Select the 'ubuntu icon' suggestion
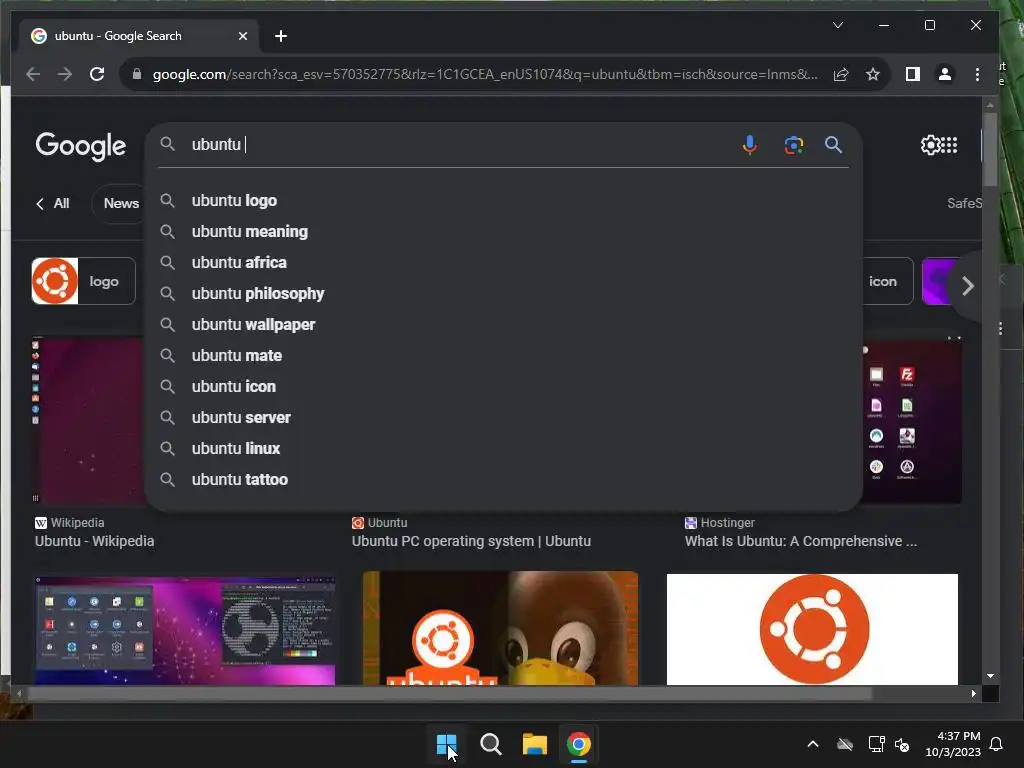 coord(503,387)
